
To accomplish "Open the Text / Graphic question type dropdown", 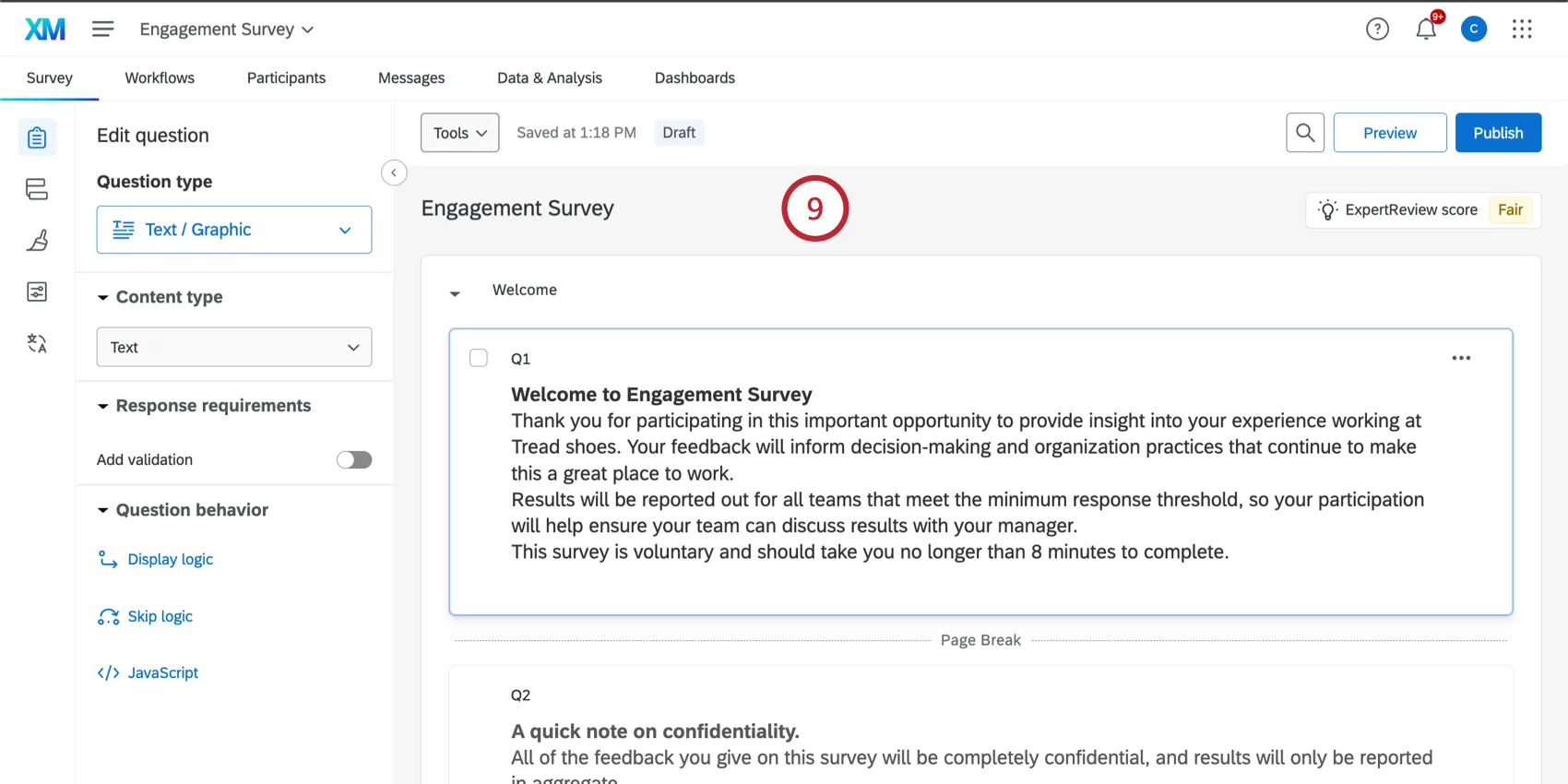I will pos(234,230).
